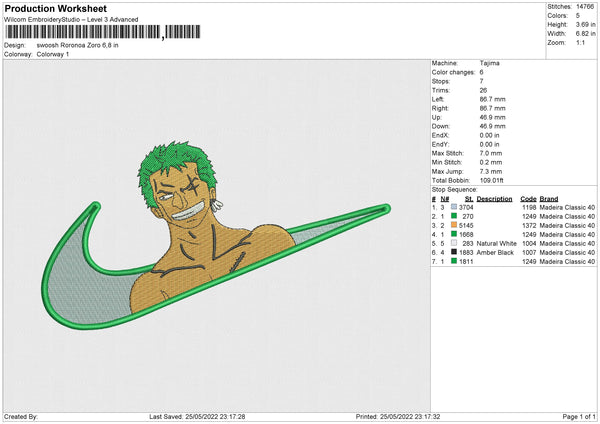Click the "Brand" column header
Viewport: 600px width, 424px height.
click(x=549, y=199)
